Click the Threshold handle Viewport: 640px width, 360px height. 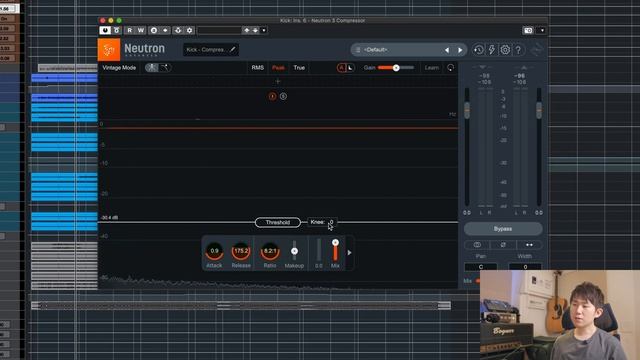pos(278,222)
